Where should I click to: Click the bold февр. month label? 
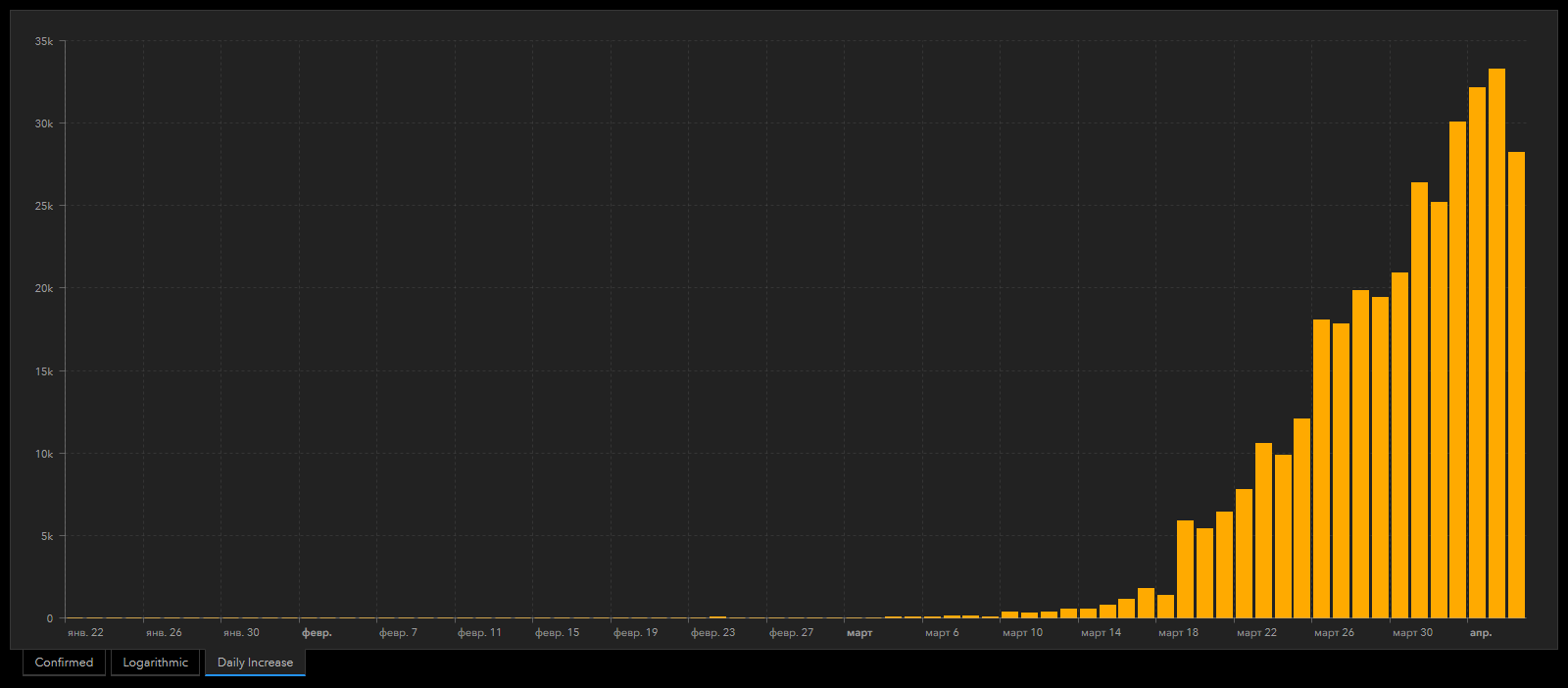317,633
